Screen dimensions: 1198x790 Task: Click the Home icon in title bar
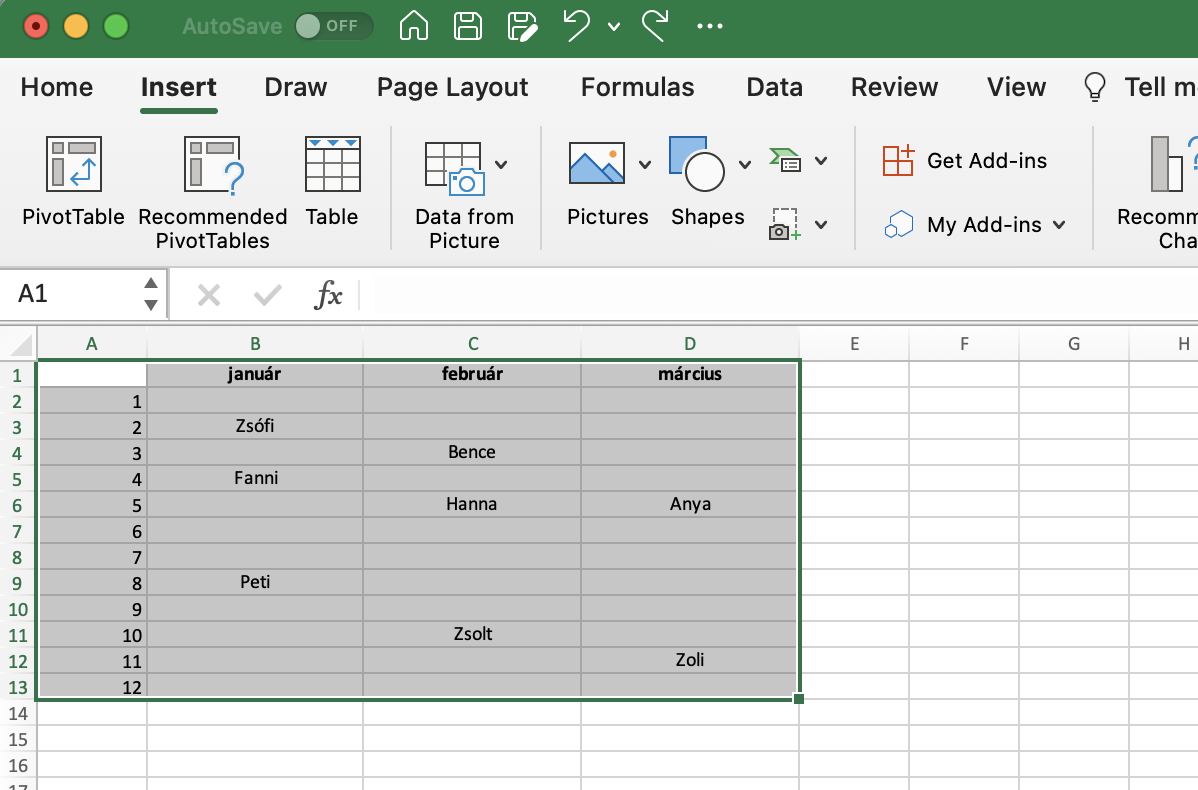(x=414, y=26)
